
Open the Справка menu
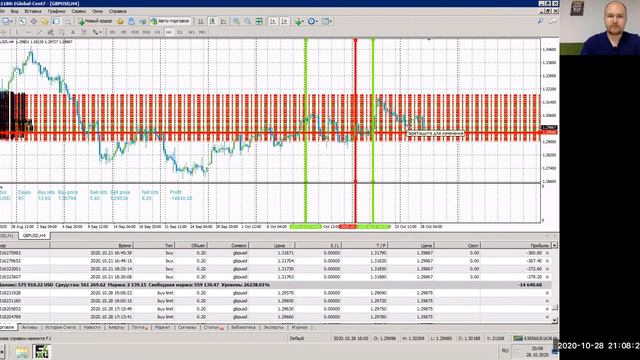click(118, 11)
